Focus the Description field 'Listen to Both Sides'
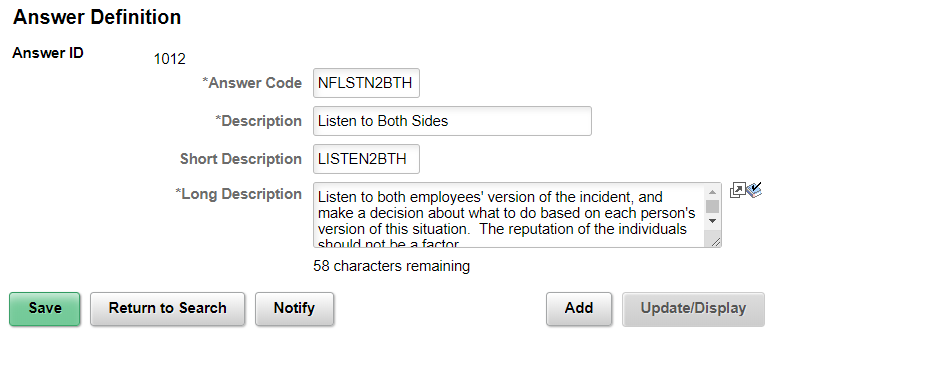932x390 pixels. [452, 121]
